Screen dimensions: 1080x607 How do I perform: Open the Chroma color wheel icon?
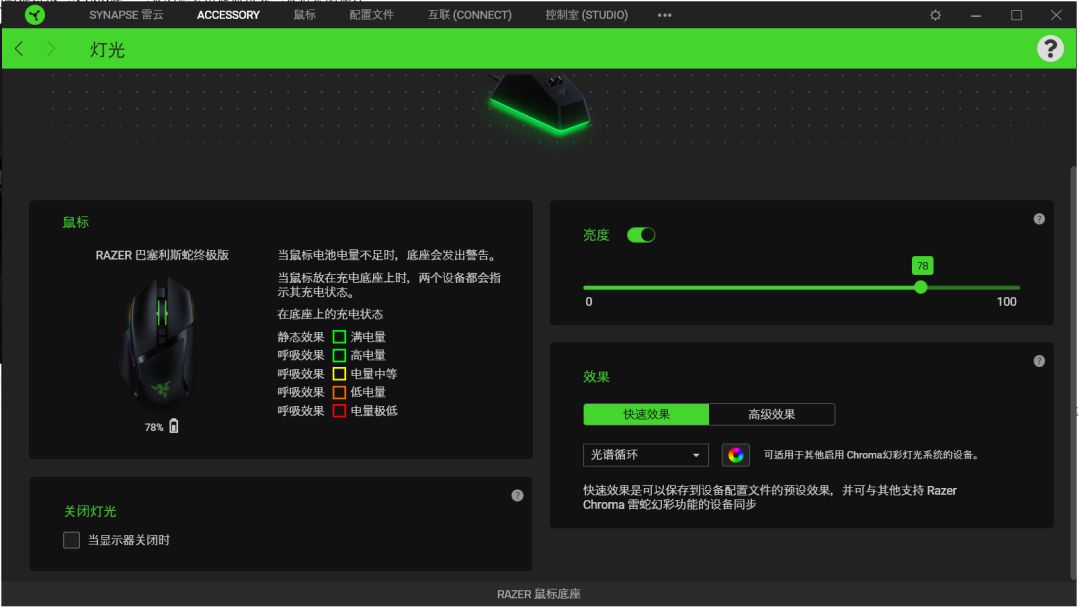[x=735, y=455]
